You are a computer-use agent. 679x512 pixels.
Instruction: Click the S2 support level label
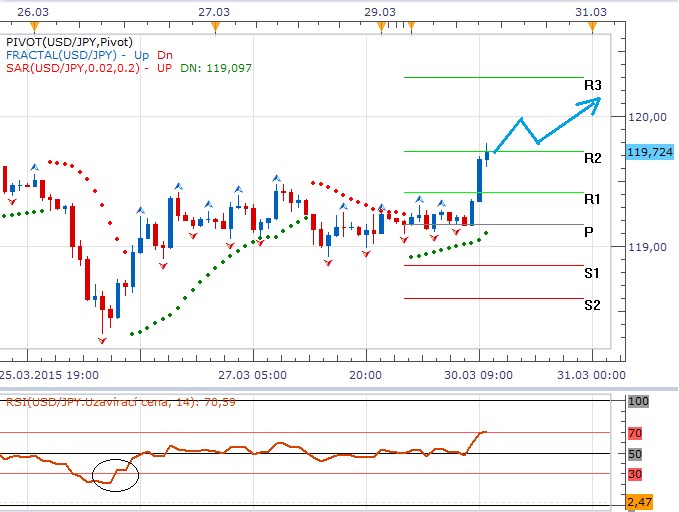pos(592,305)
